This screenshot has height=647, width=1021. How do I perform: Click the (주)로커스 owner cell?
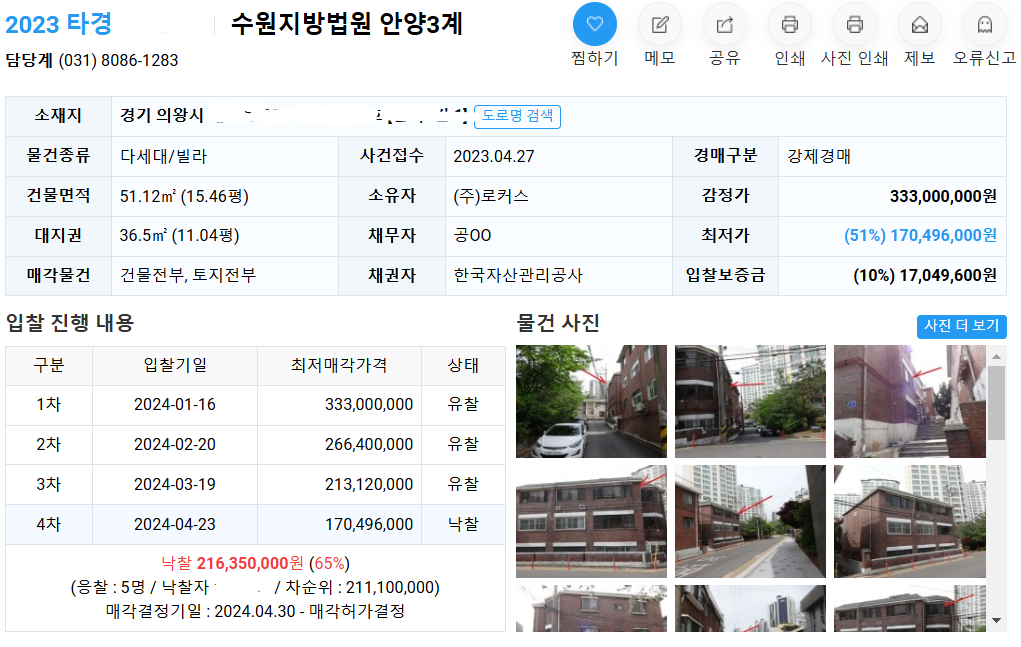(x=559, y=196)
